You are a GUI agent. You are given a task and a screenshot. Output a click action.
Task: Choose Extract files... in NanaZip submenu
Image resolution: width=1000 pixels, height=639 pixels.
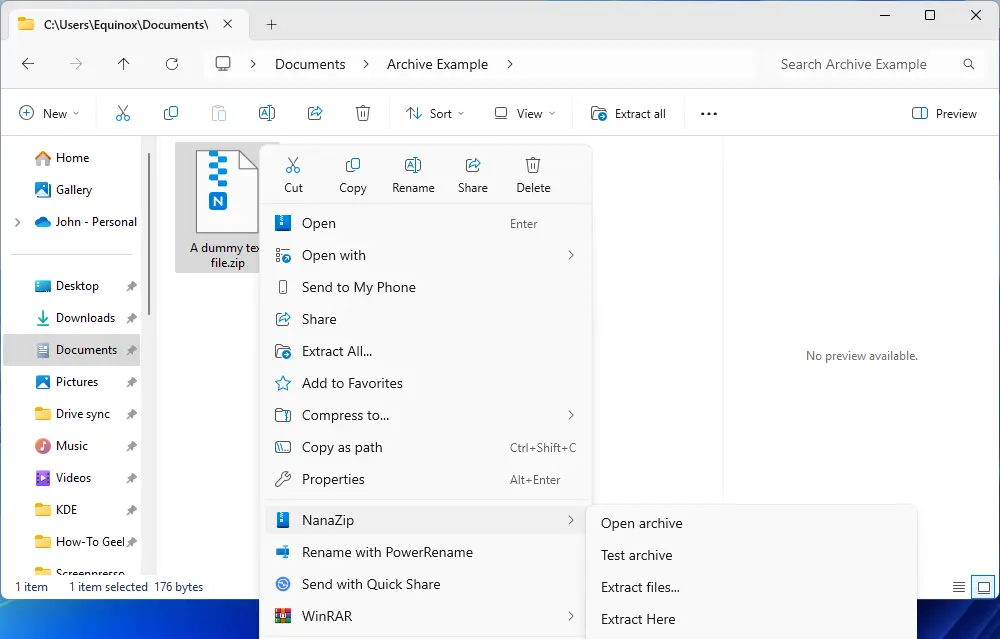pos(751,587)
